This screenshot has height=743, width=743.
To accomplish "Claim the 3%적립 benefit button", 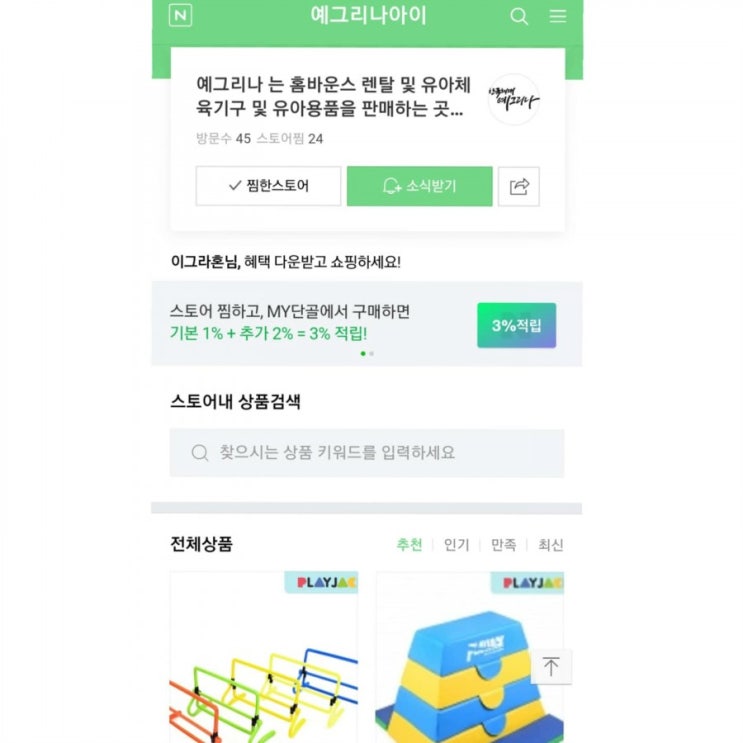I will coord(516,326).
